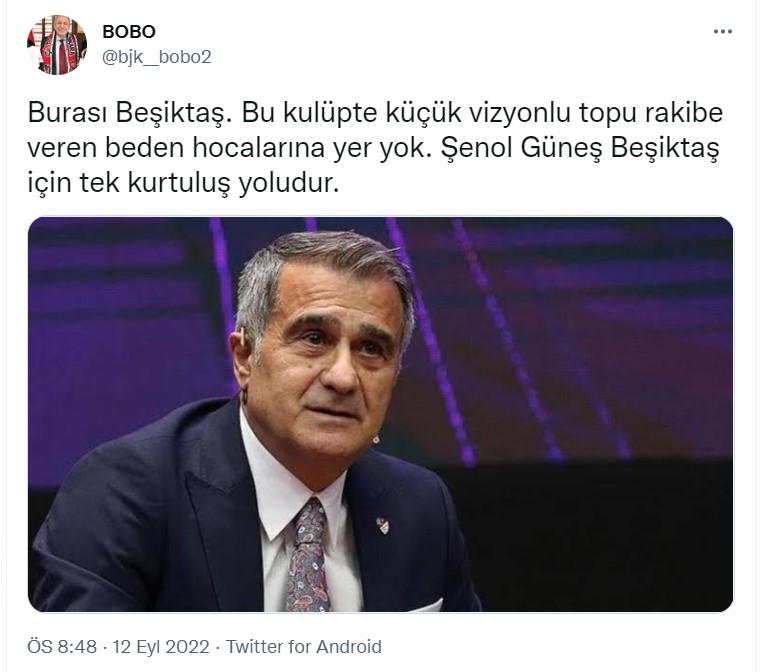Open the three-dot more options menu
776x672 pixels.
(x=723, y=32)
